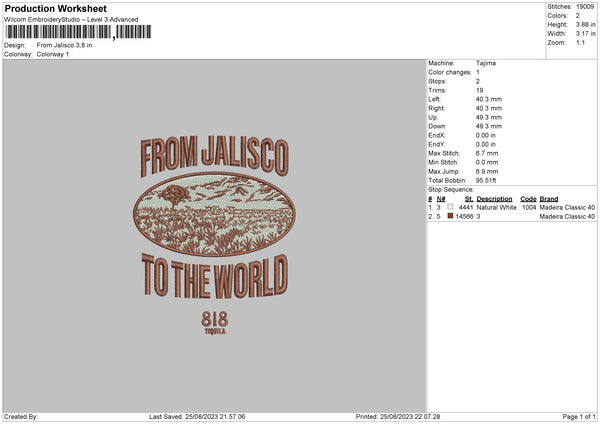The height and width of the screenshot is (424, 600).
Task: Click the Brand column header
Action: coord(549,199)
